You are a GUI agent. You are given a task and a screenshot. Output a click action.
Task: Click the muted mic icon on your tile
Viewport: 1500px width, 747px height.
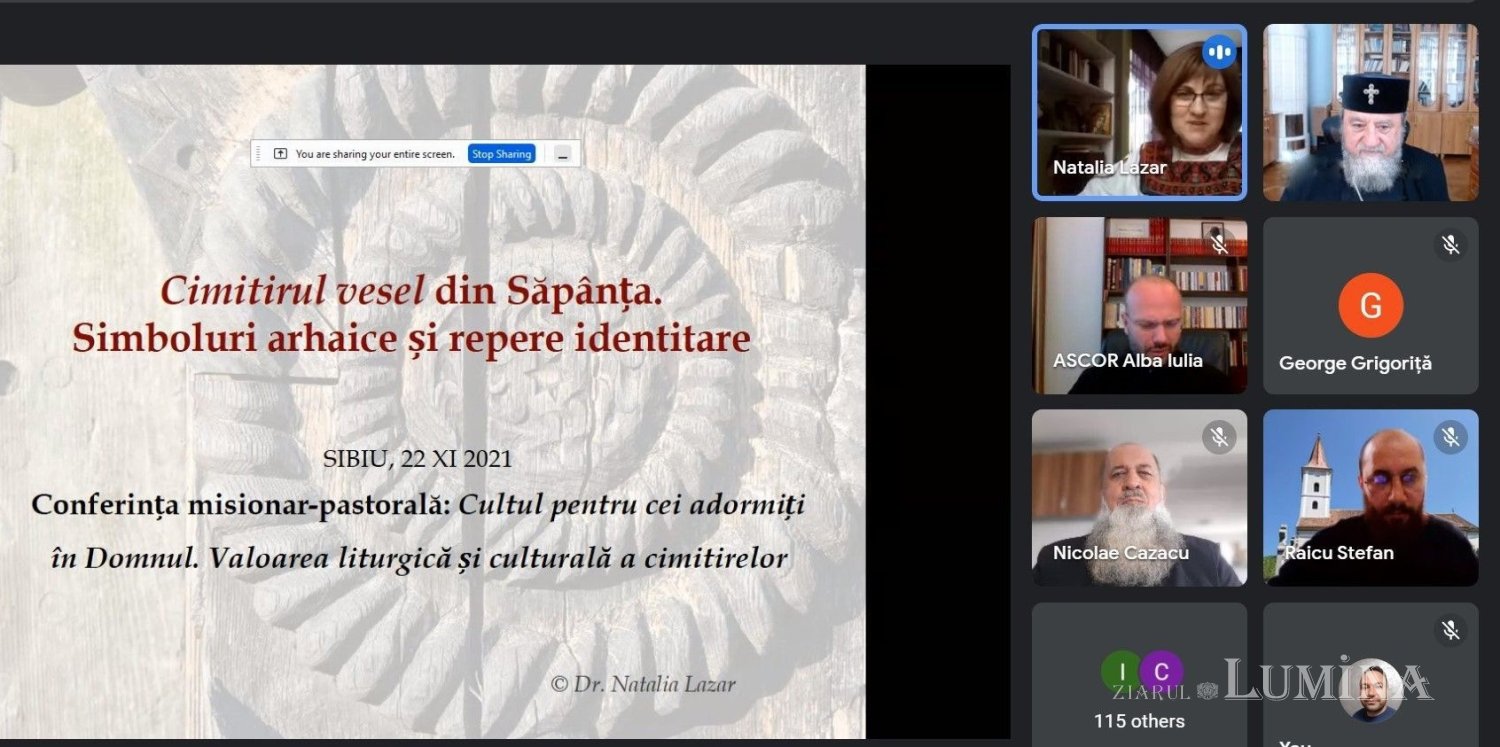point(1449,630)
